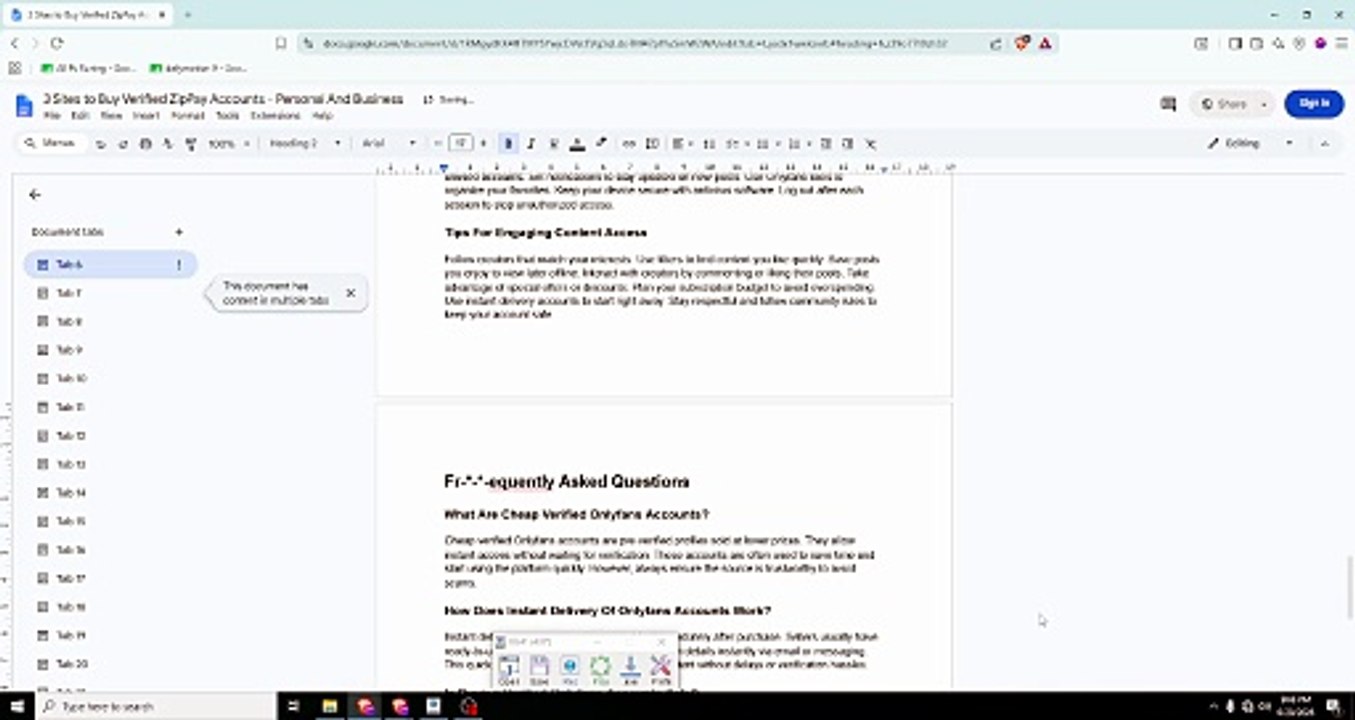
Task: Go back using the outline panel arrow
Action: (35, 195)
